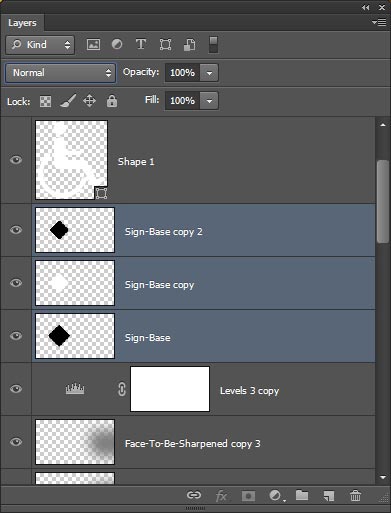Create new layer icon
391x513 pixels.
tap(329, 496)
